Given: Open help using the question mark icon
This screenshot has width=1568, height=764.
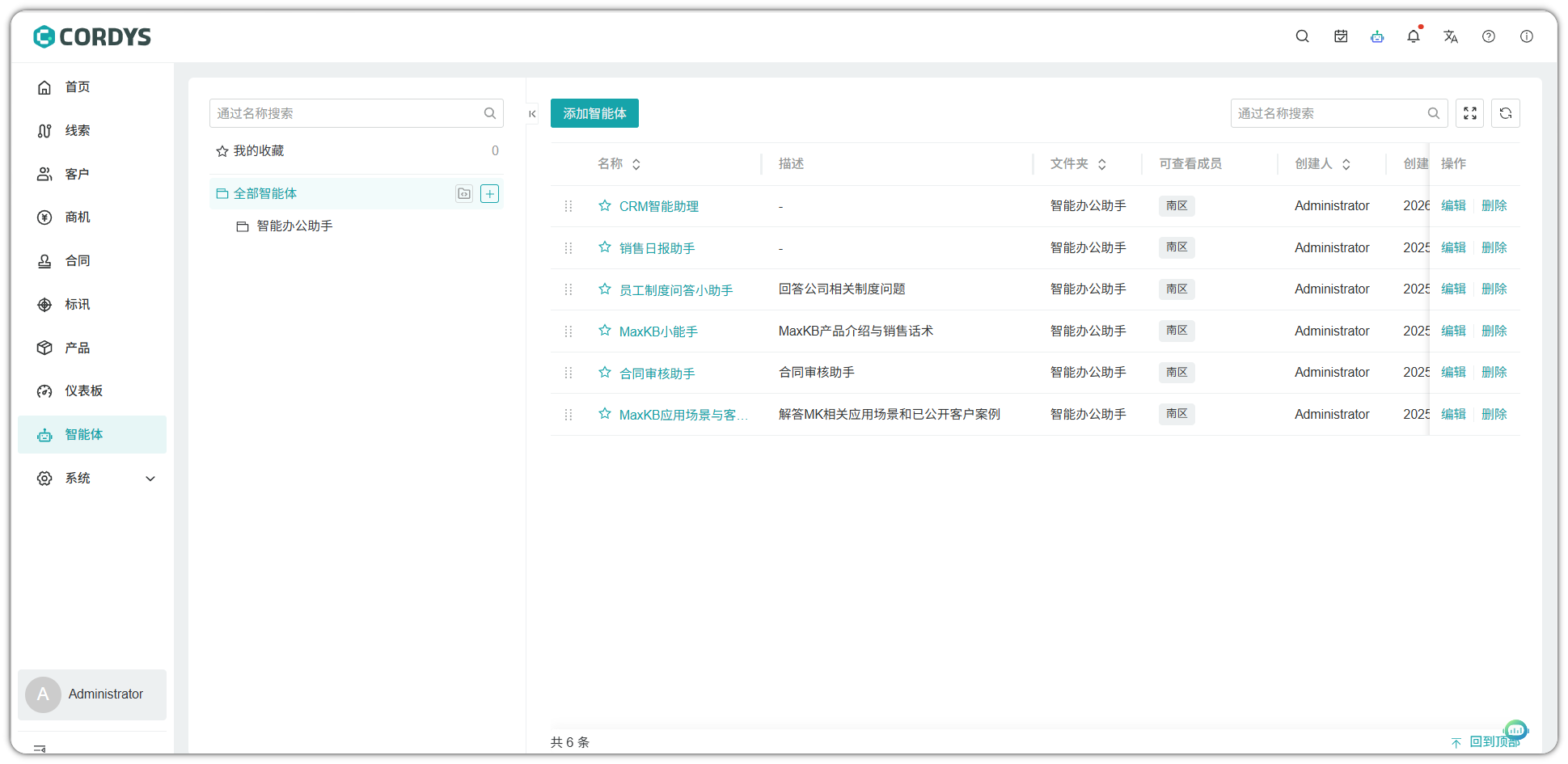Looking at the screenshot, I should click(1489, 36).
